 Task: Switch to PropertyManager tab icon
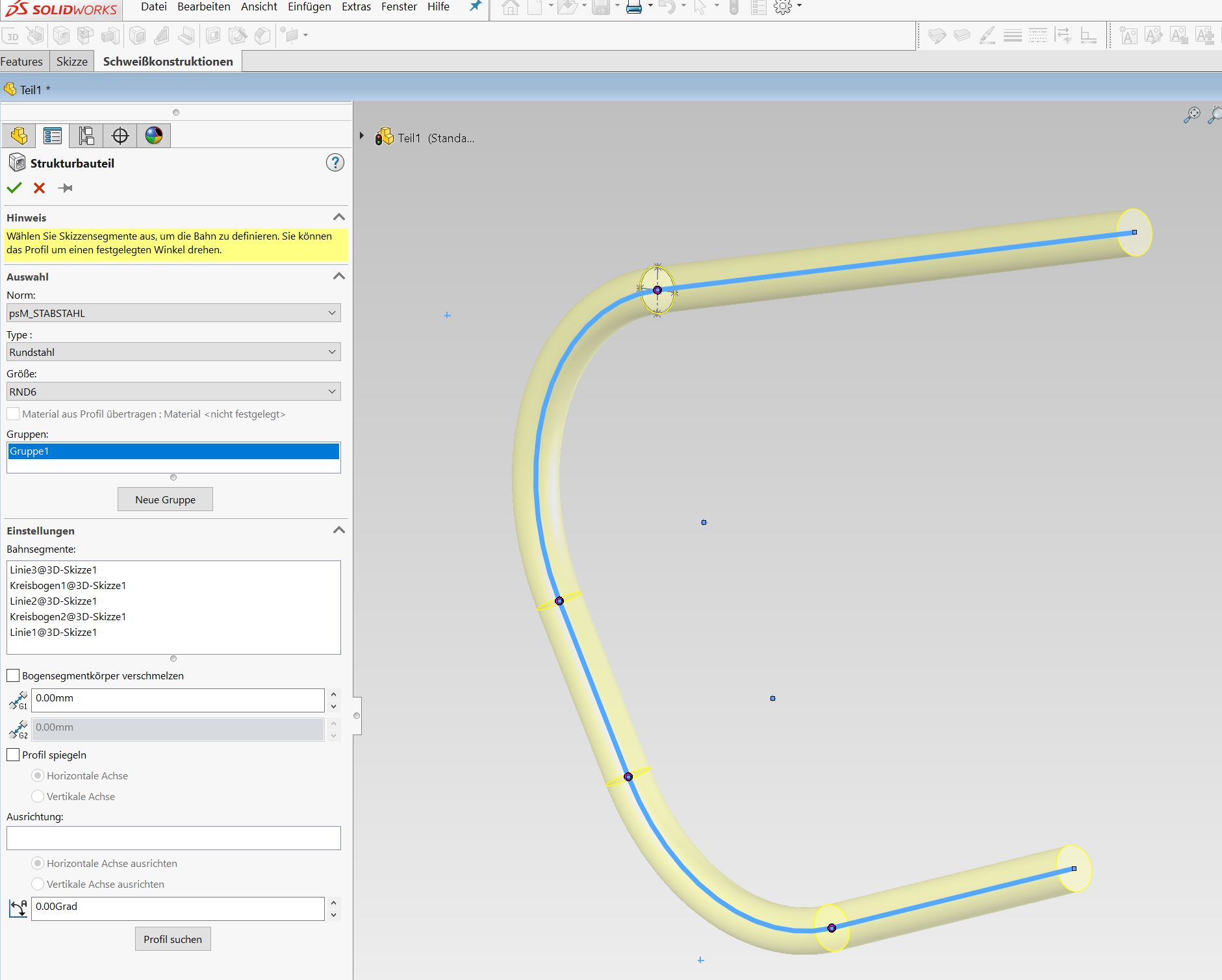point(53,136)
